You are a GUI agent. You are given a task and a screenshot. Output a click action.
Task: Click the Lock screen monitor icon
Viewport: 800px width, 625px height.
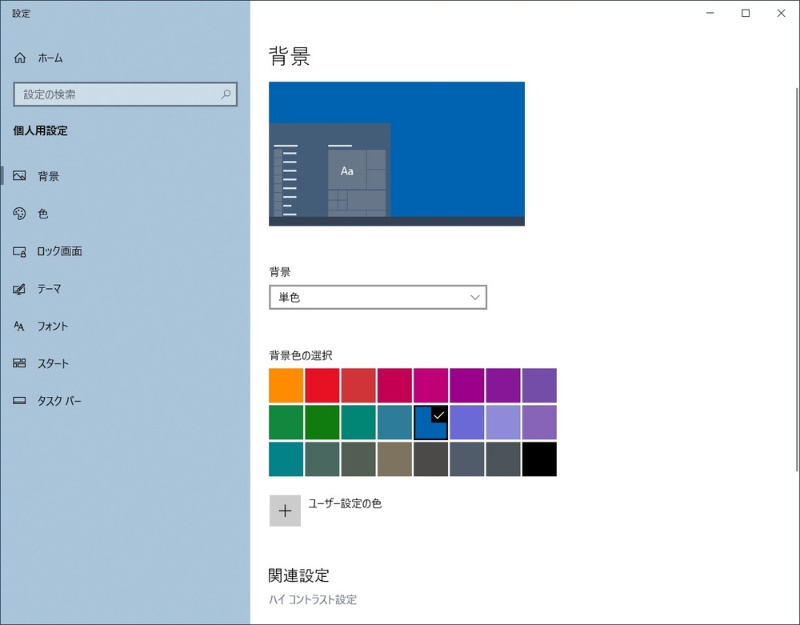click(x=19, y=251)
